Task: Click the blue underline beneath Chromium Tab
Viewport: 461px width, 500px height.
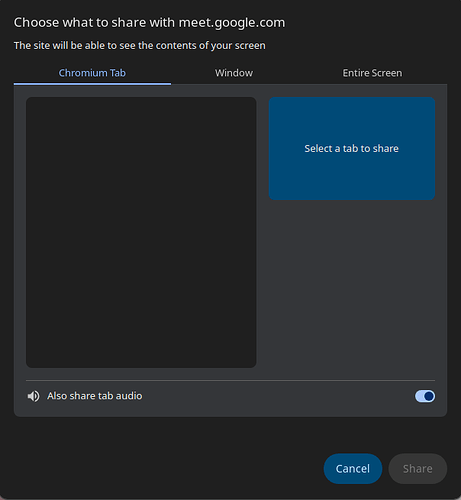Action: 92,84
